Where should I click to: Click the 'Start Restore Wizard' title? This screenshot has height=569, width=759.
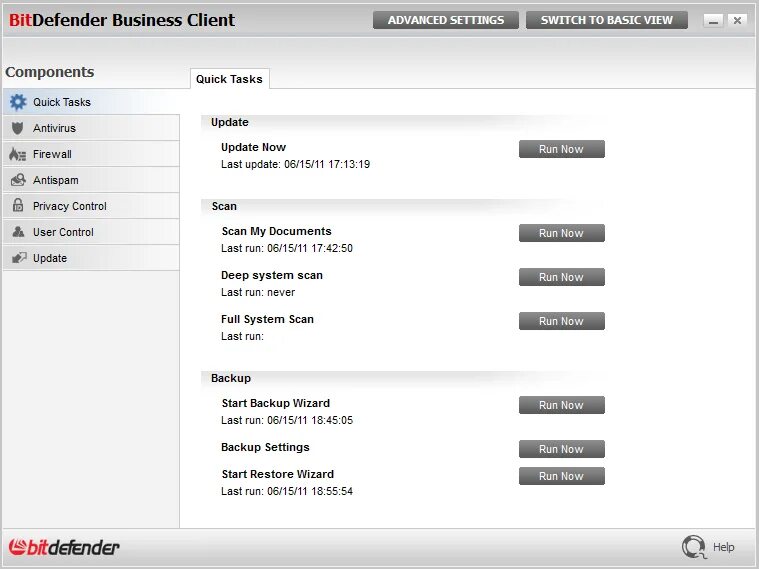pos(278,474)
